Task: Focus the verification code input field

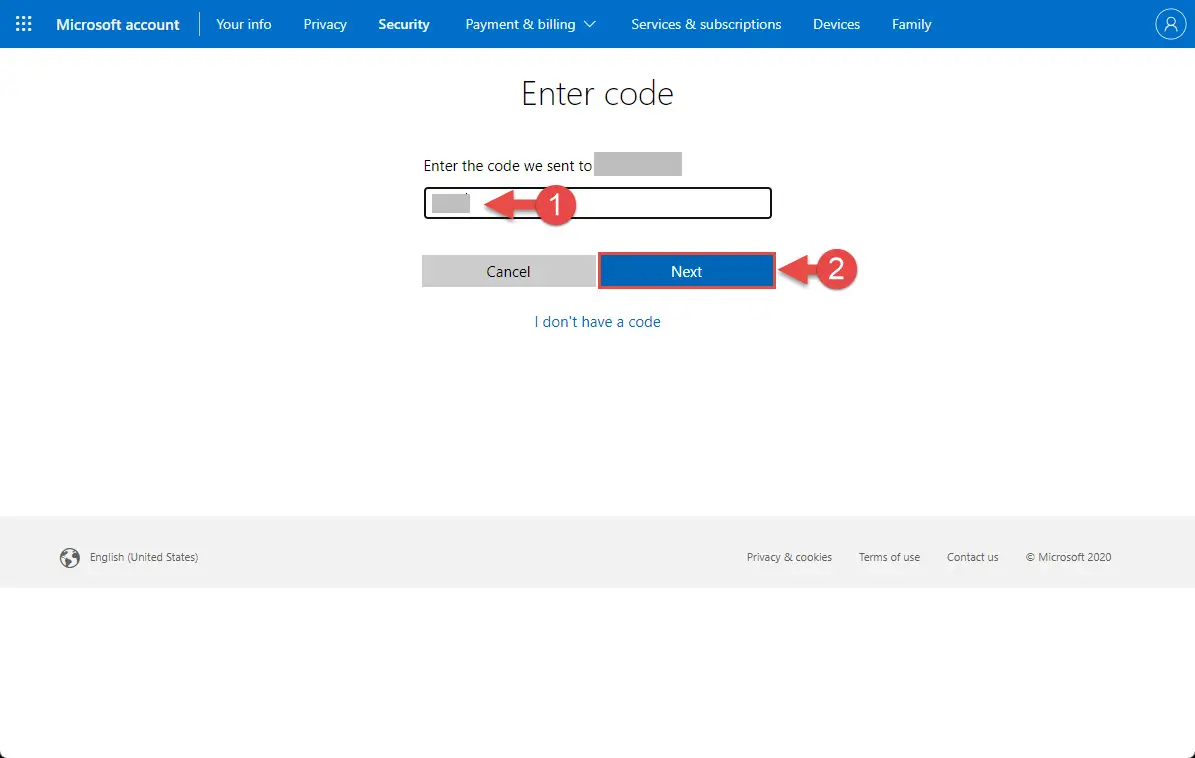Action: [x=620, y=203]
